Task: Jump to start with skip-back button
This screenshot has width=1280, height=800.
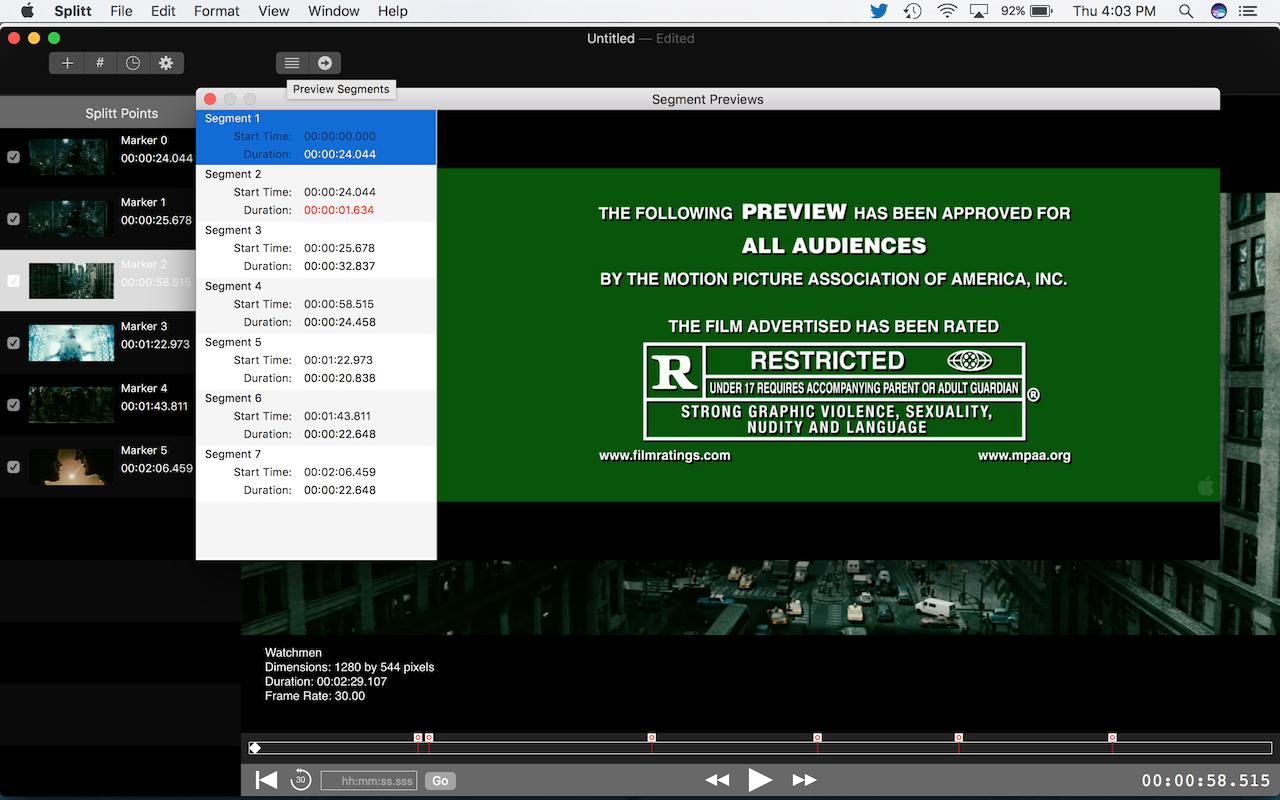Action: 266,780
